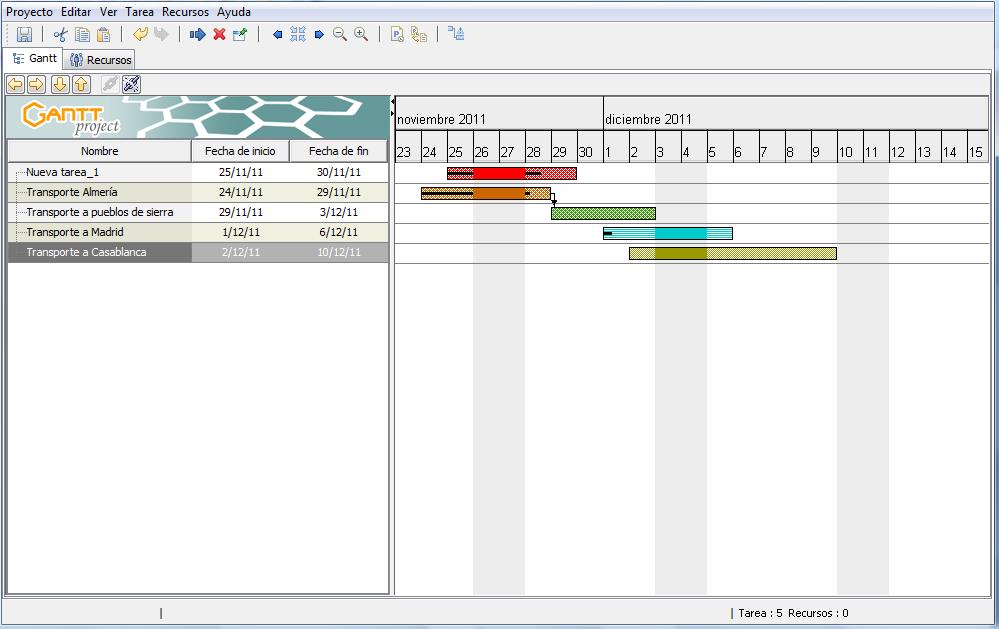Click the green pueblos de sierra Gantt bar
The height and width of the screenshot is (629, 999).
[603, 213]
